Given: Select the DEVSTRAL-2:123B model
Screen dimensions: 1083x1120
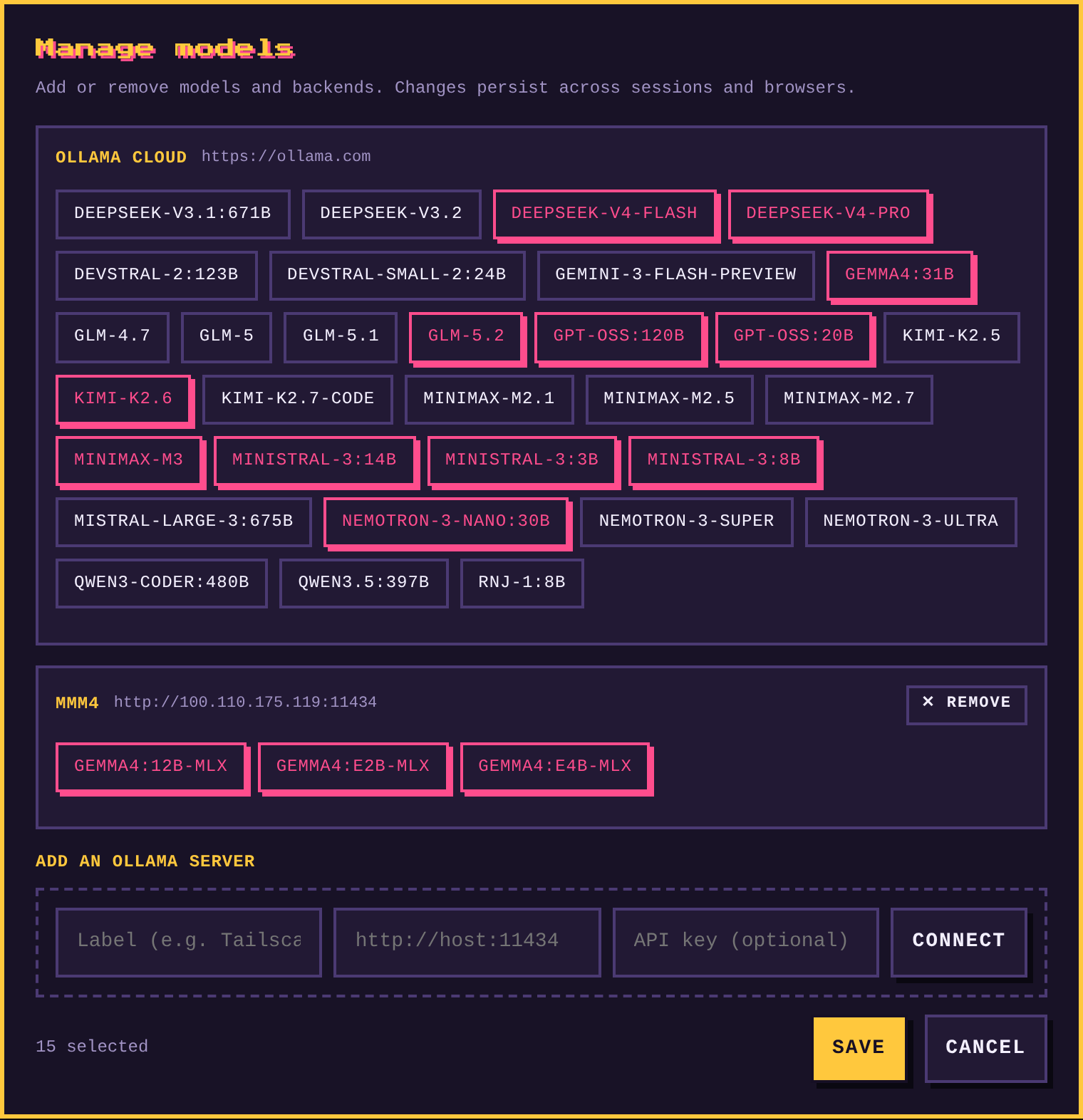Looking at the screenshot, I should point(157,275).
